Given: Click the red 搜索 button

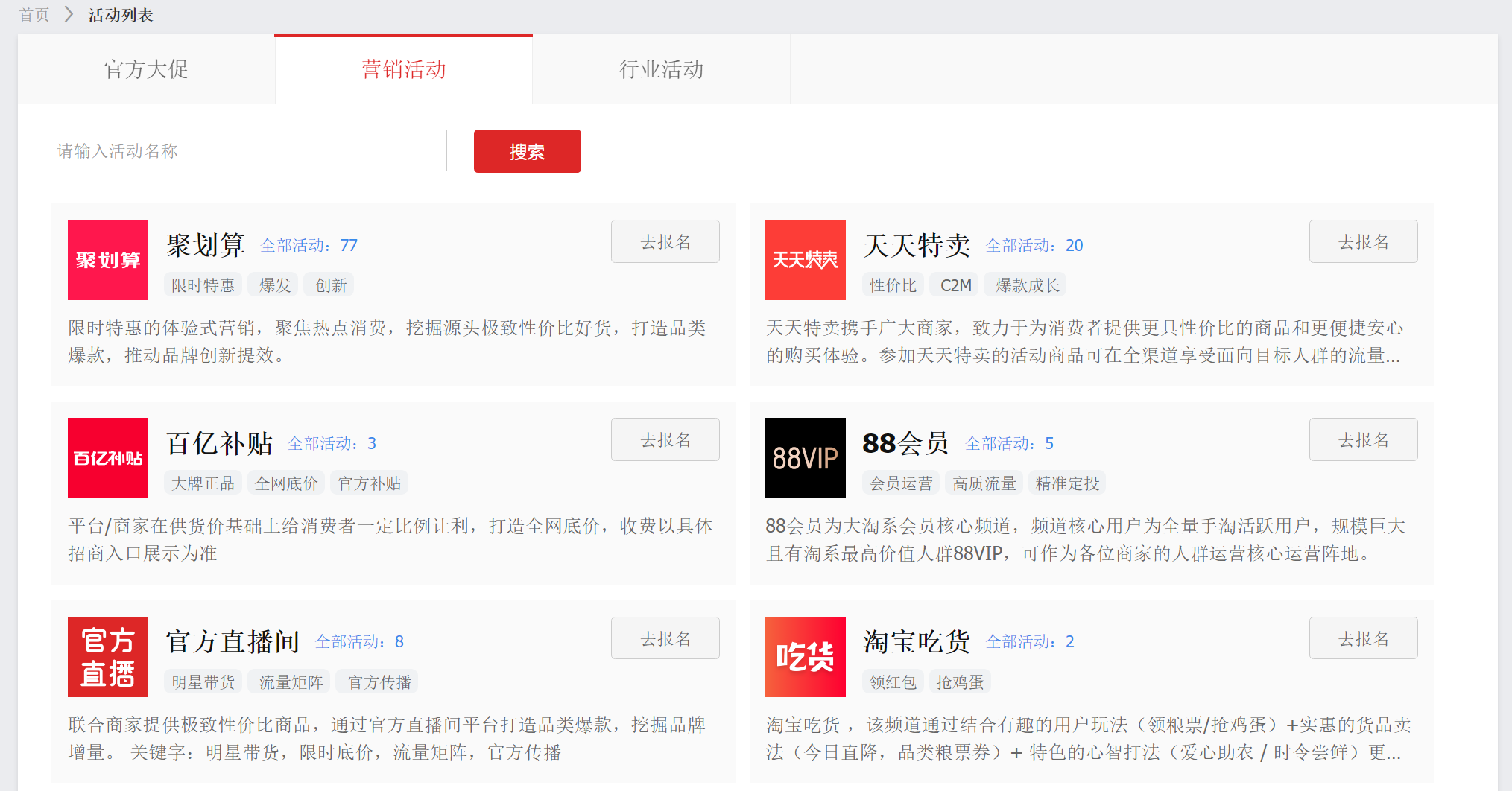Looking at the screenshot, I should tap(528, 151).
